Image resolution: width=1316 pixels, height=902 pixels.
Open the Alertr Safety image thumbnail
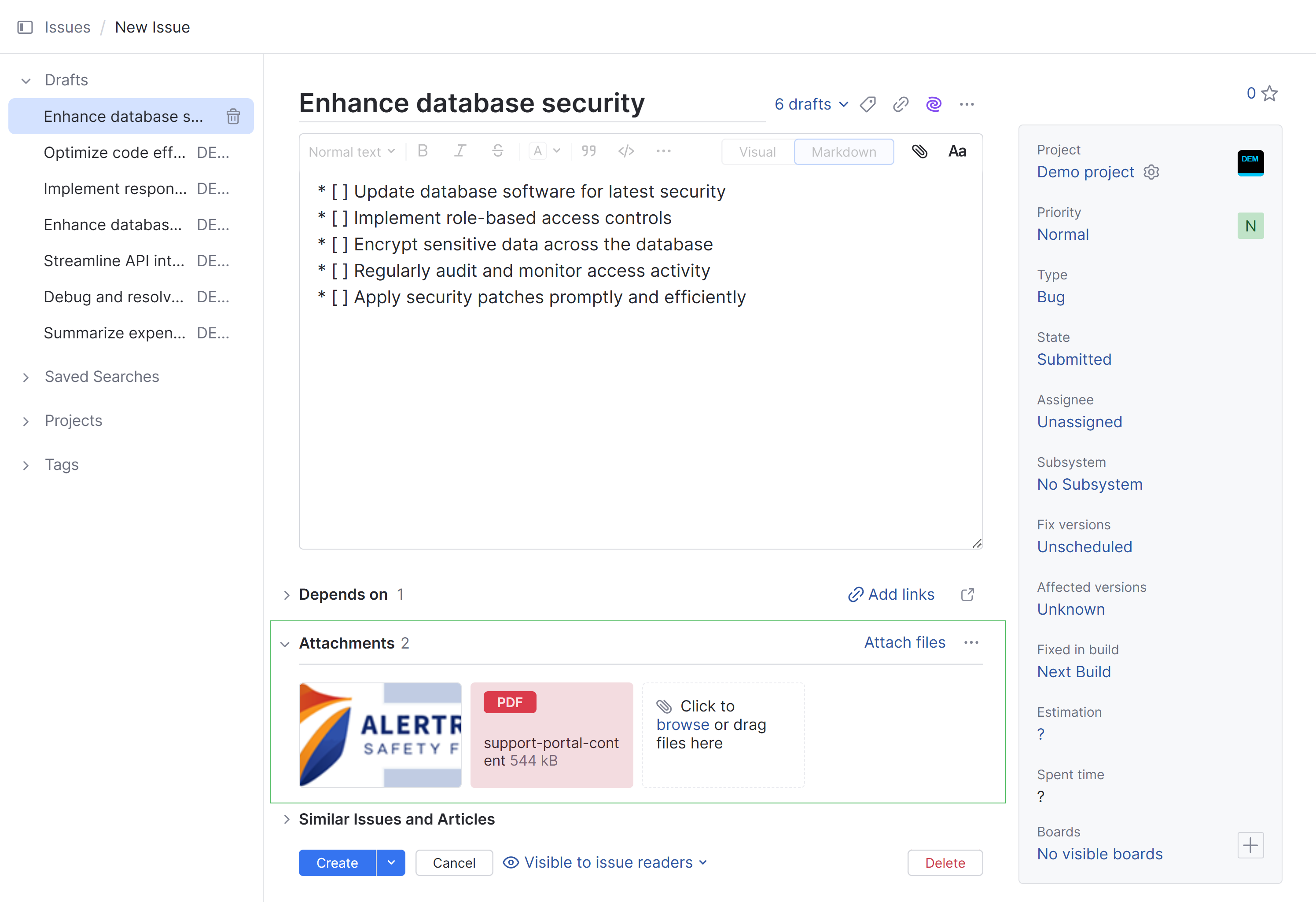380,735
